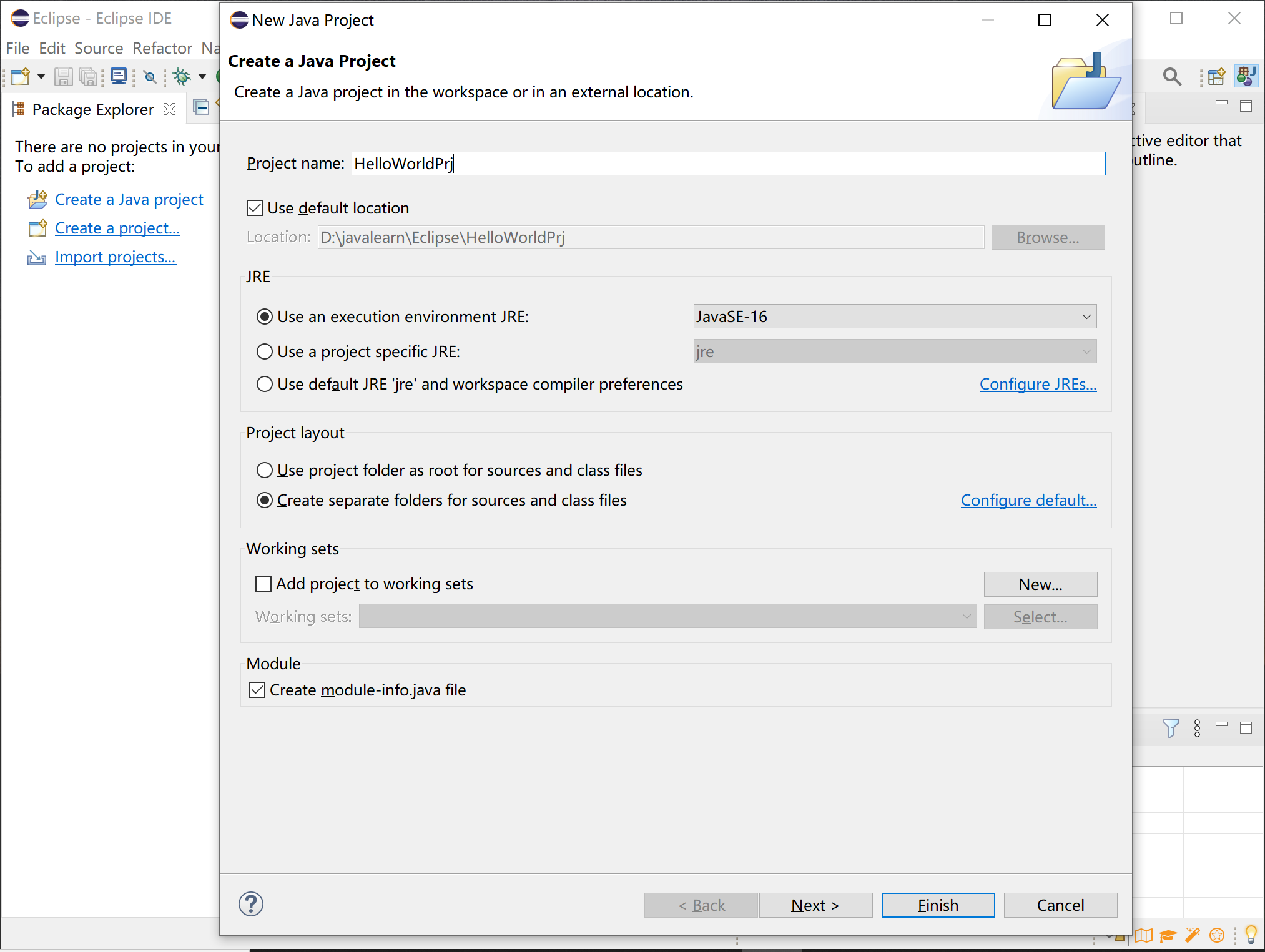Image resolution: width=1265 pixels, height=952 pixels.
Task: Expand the New wizard dropdown arrow
Action: click(41, 76)
